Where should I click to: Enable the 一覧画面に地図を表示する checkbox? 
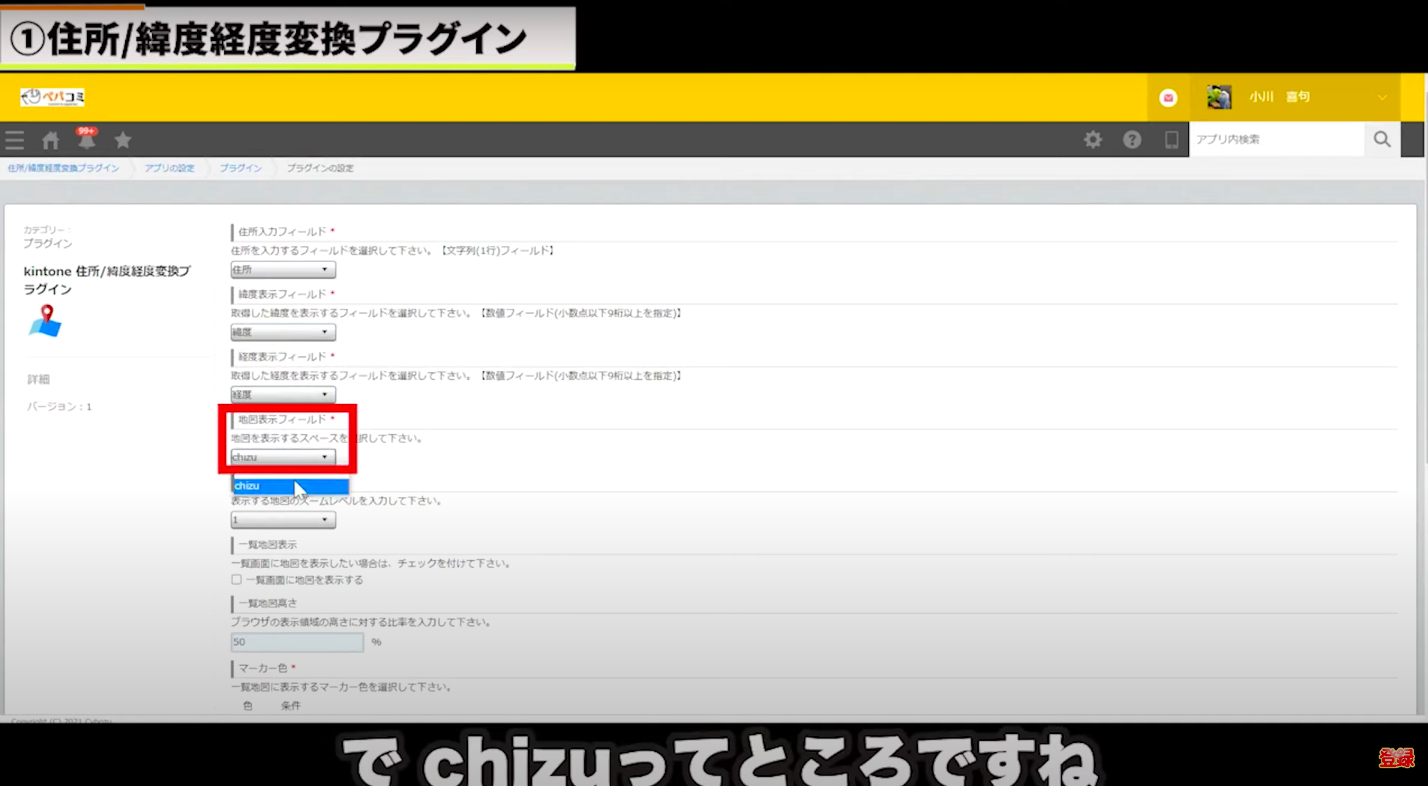pos(237,580)
